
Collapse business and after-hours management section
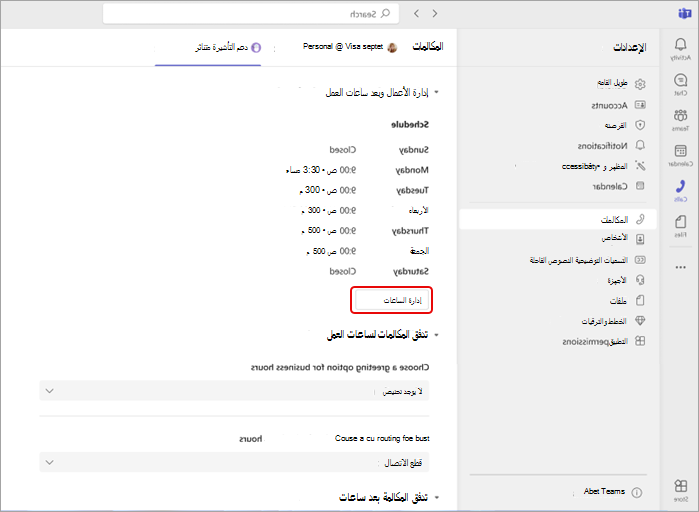pyautogui.click(x=436, y=92)
